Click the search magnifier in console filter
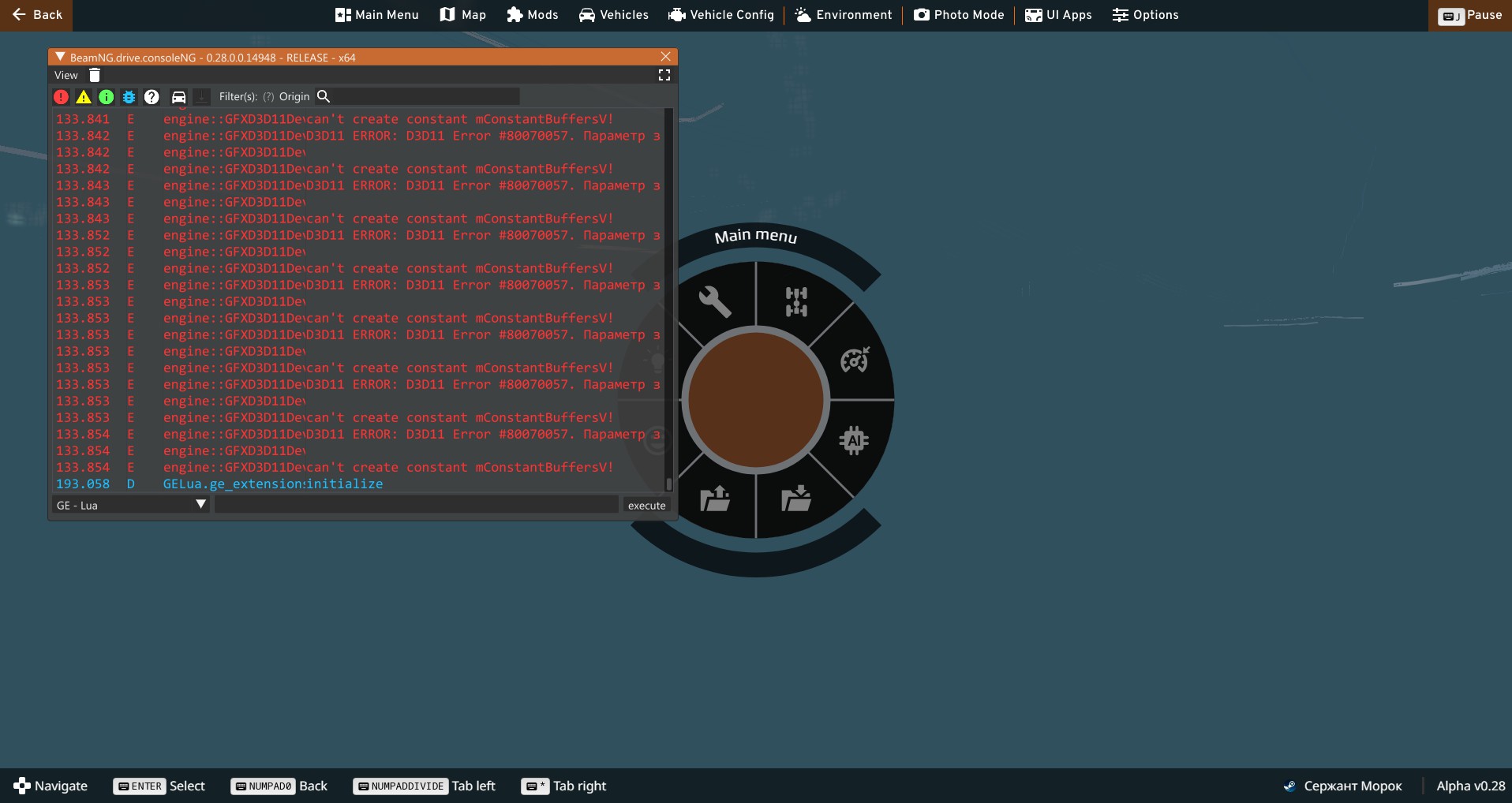 point(324,96)
